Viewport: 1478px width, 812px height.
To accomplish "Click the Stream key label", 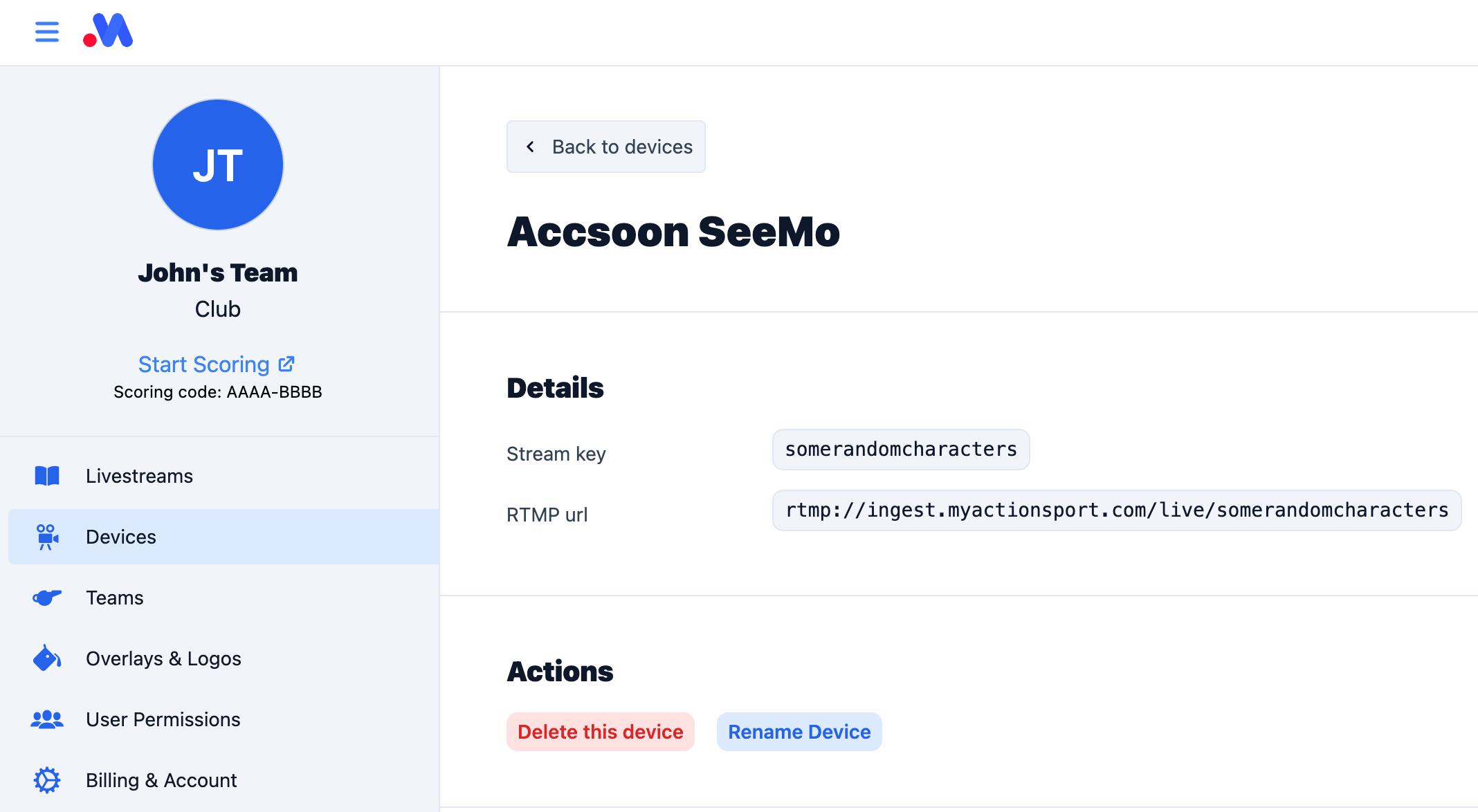I will [556, 454].
